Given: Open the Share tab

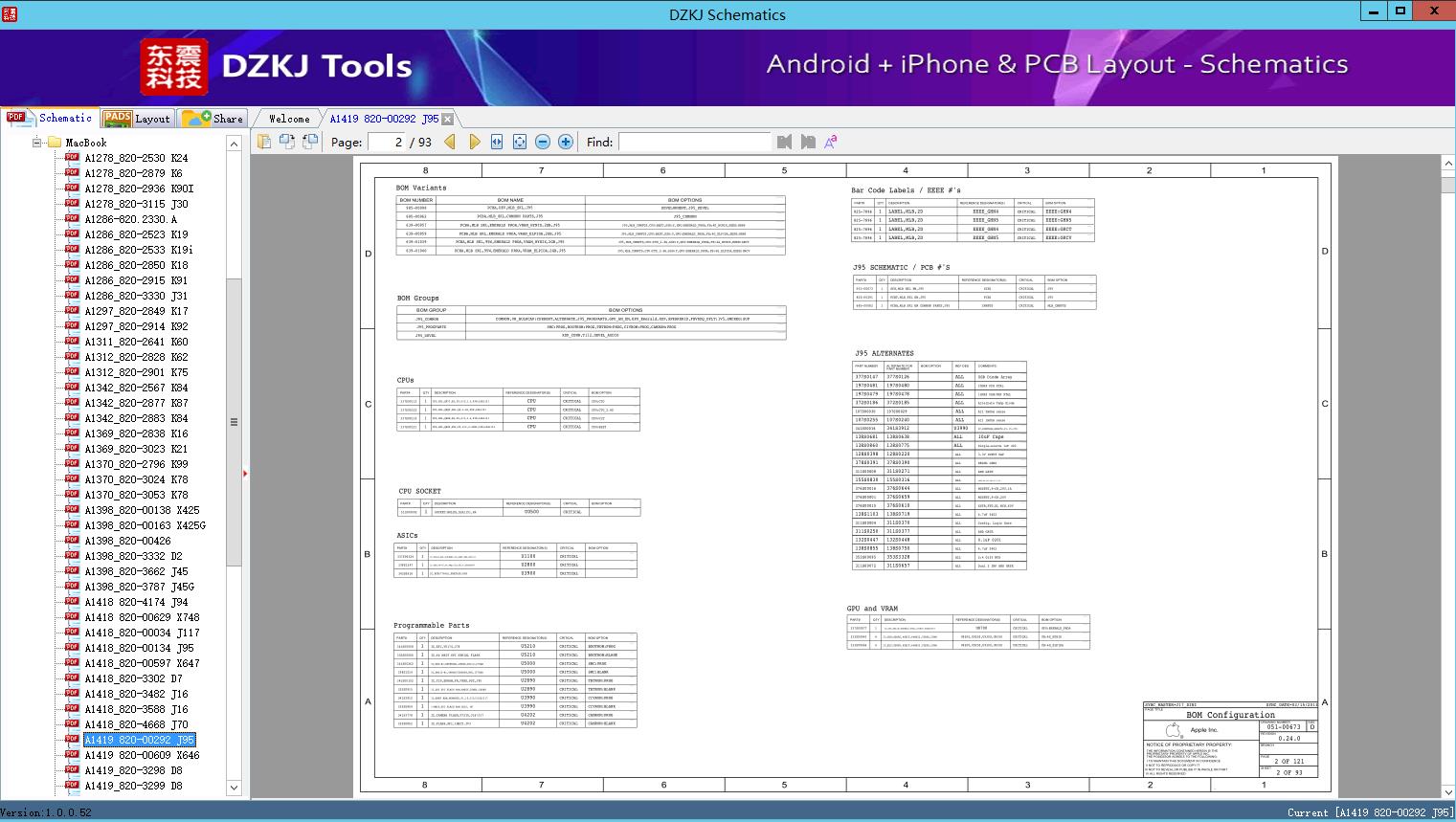Looking at the screenshot, I should (213, 119).
